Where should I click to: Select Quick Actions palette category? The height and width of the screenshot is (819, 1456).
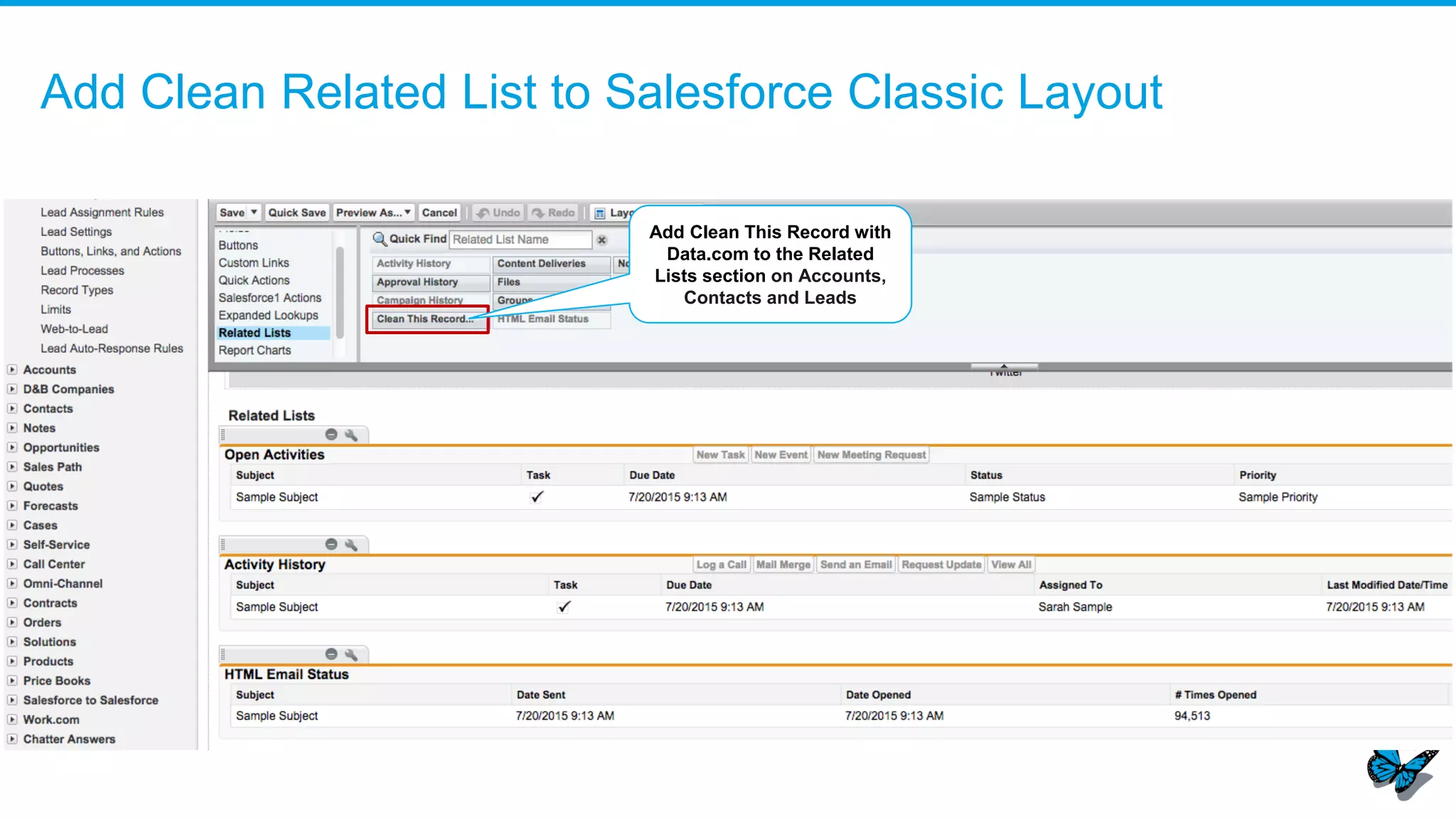tap(254, 280)
